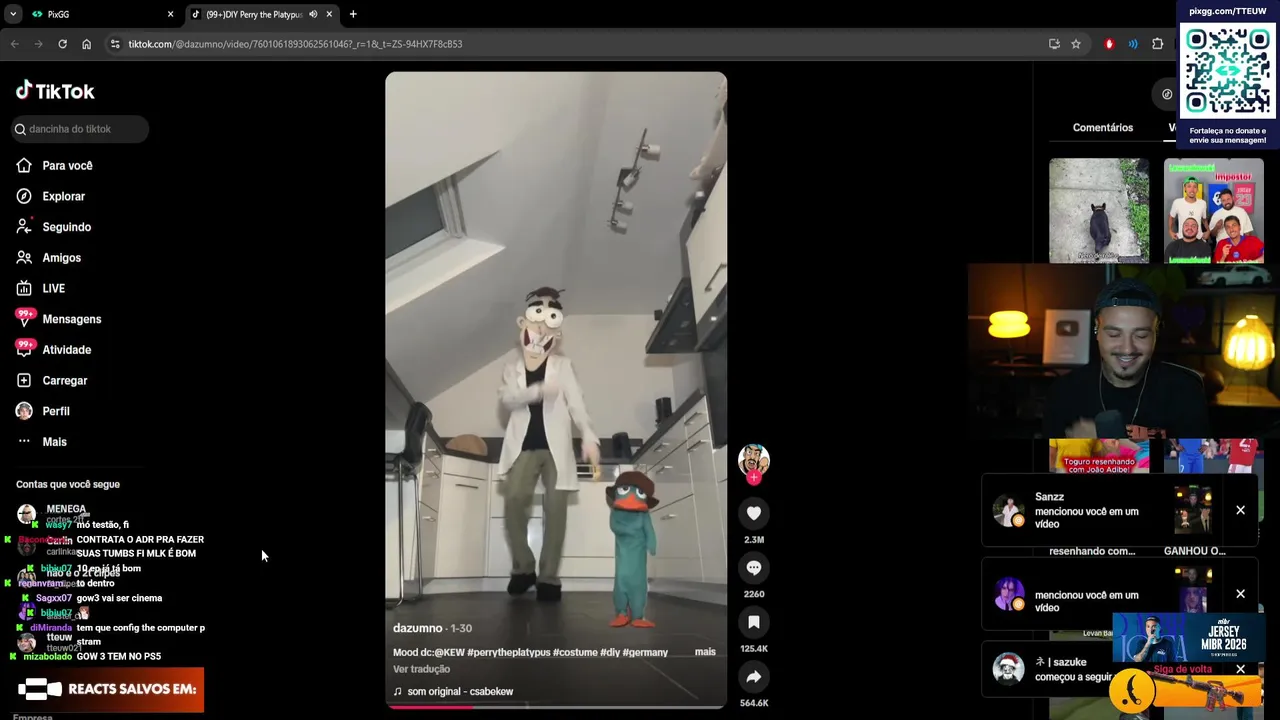The image size is (1280, 720).
Task: Open the Impostor video thumbnail
Action: [x=1213, y=210]
